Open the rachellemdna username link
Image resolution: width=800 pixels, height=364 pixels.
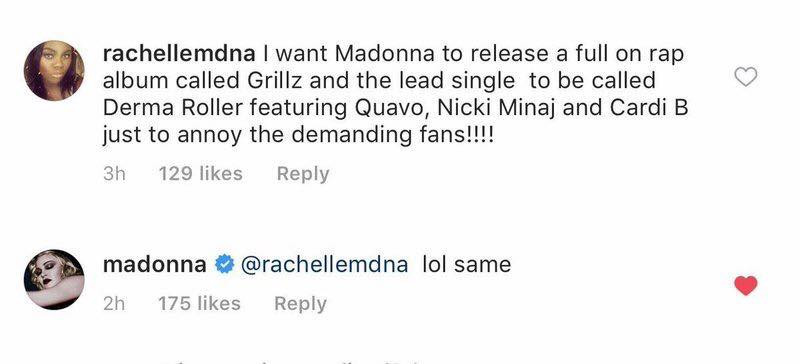[179, 53]
